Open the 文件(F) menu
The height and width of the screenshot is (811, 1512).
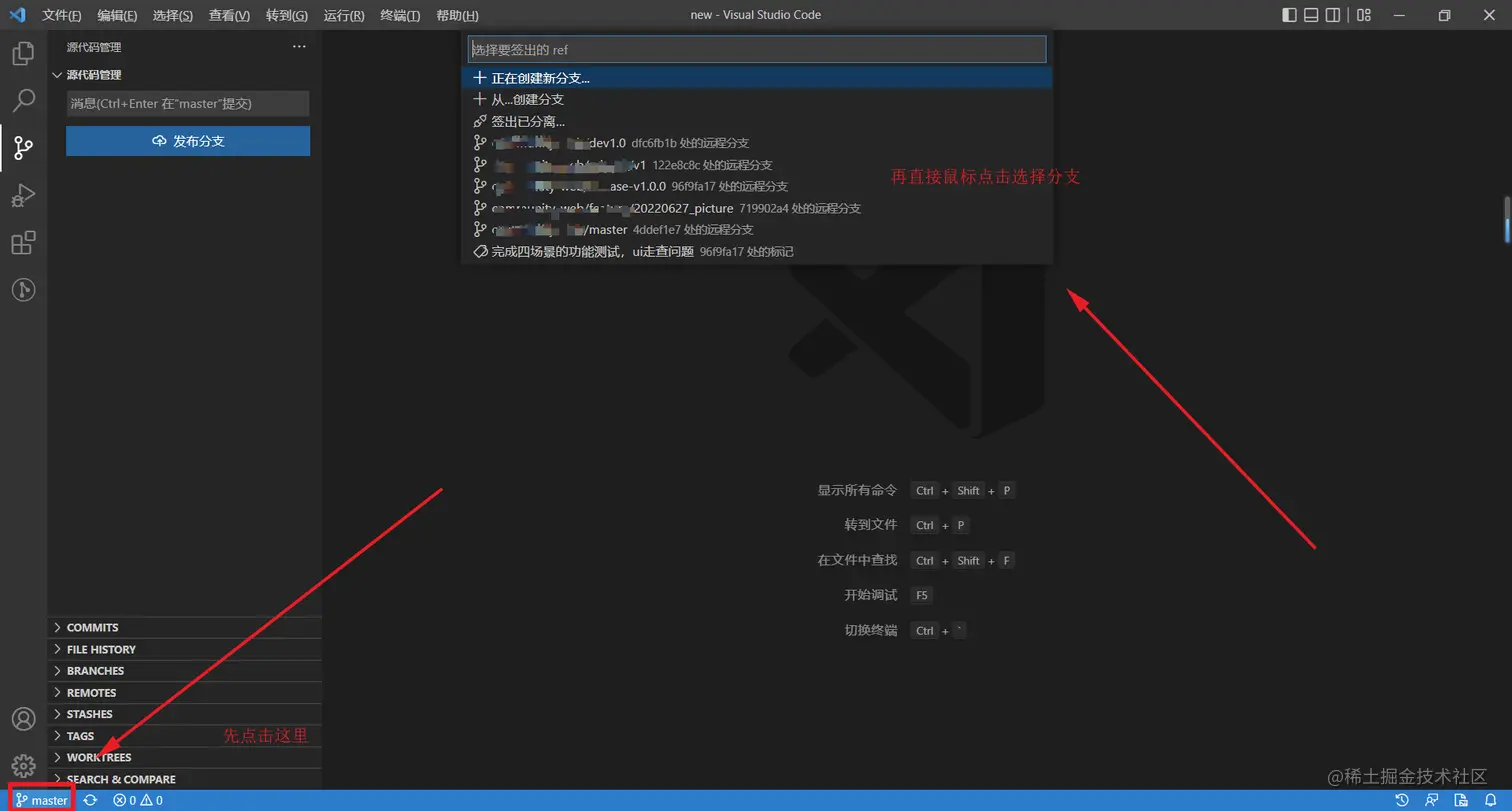pyautogui.click(x=62, y=15)
